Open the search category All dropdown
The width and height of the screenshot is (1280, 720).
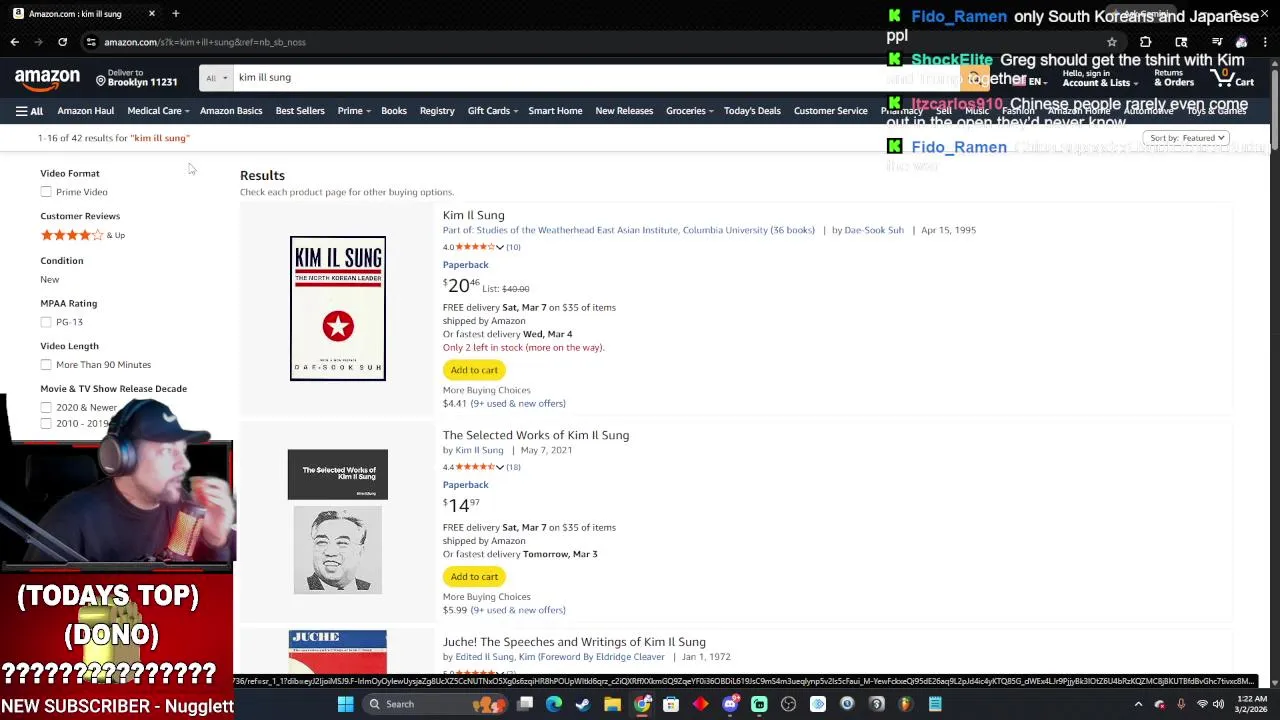pyautogui.click(x=216, y=77)
